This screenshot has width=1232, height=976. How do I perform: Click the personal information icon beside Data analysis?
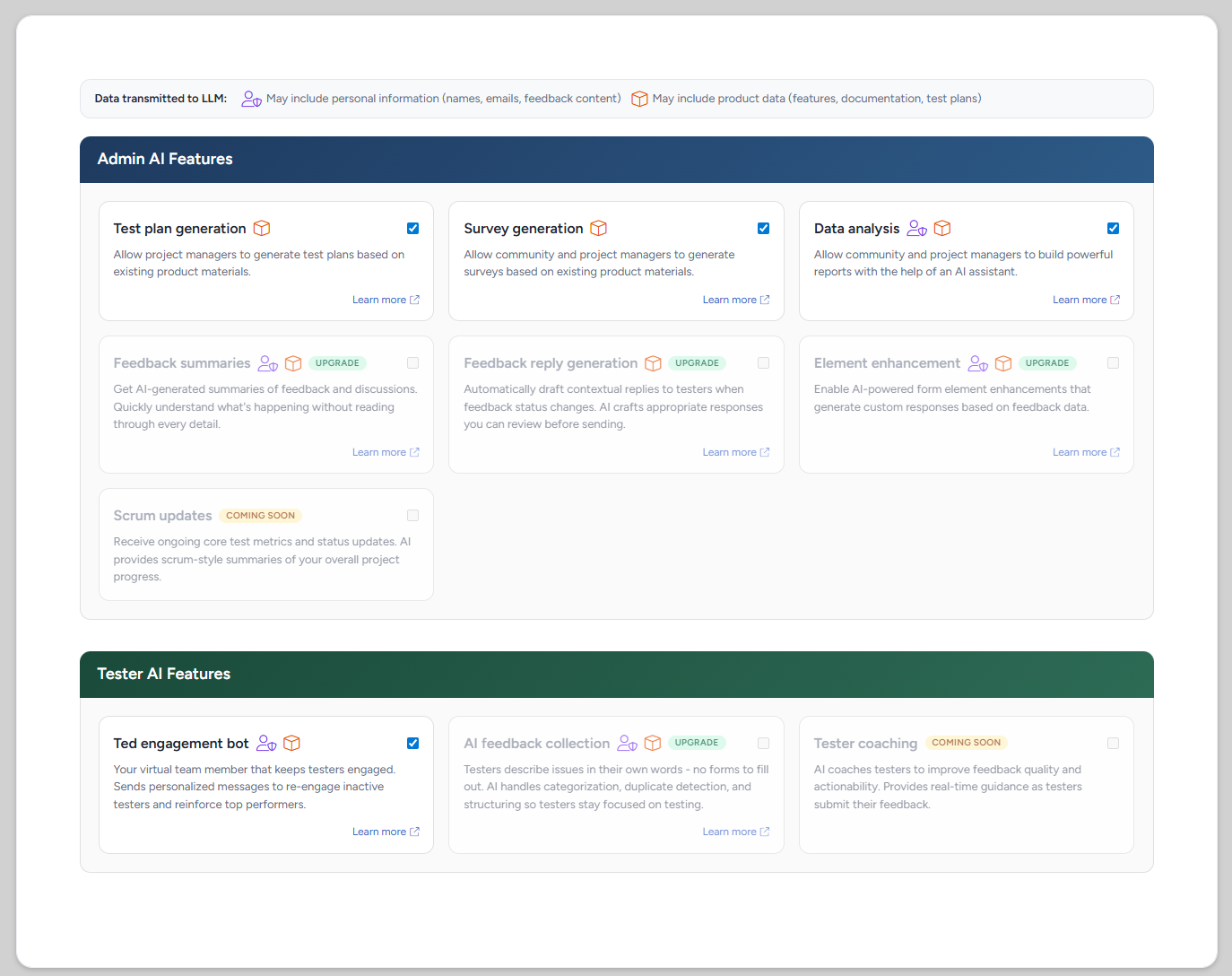[x=916, y=229]
